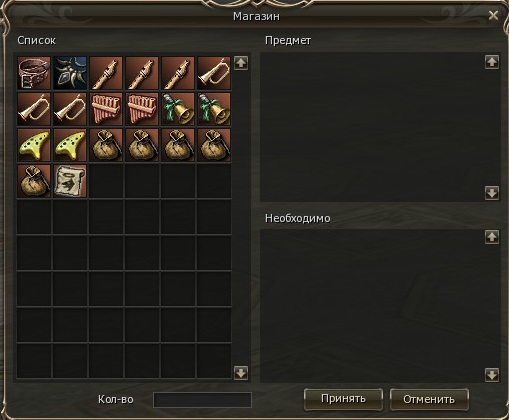Focus the Кол-во quantity input field
Viewport: 509px width, 420px height.
pos(202,400)
